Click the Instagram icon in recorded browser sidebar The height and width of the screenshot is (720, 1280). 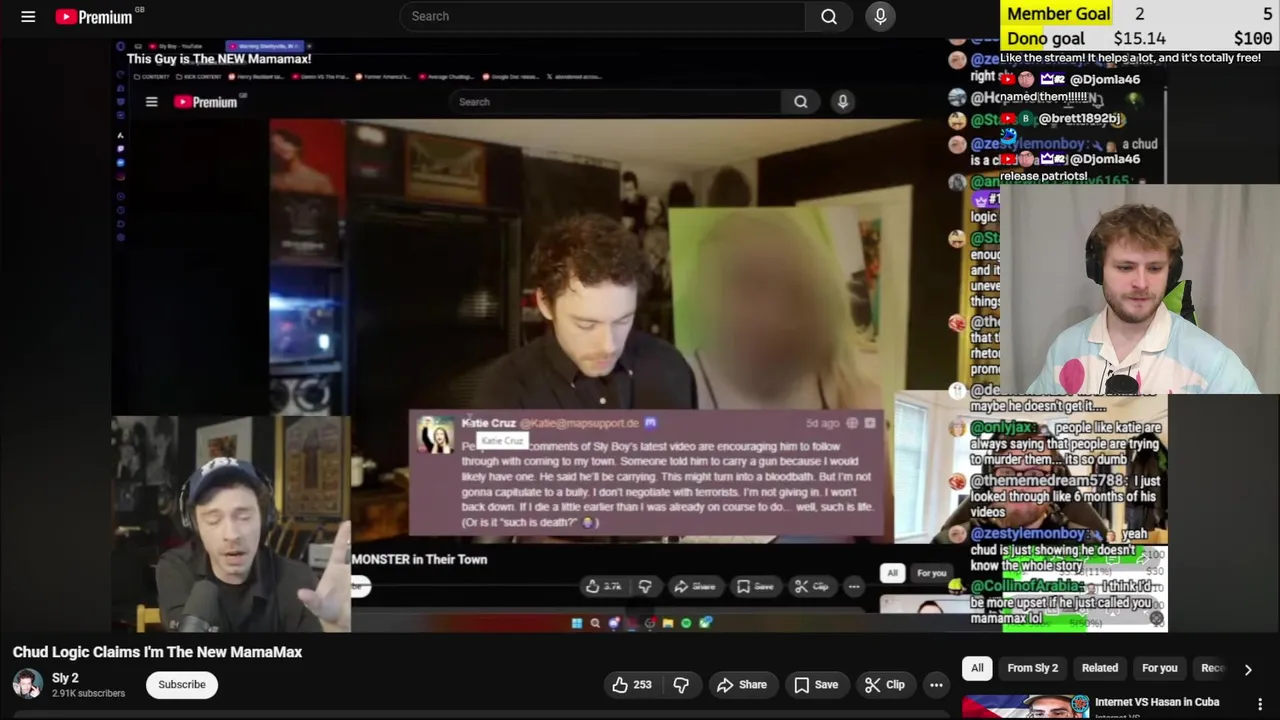[x=121, y=177]
